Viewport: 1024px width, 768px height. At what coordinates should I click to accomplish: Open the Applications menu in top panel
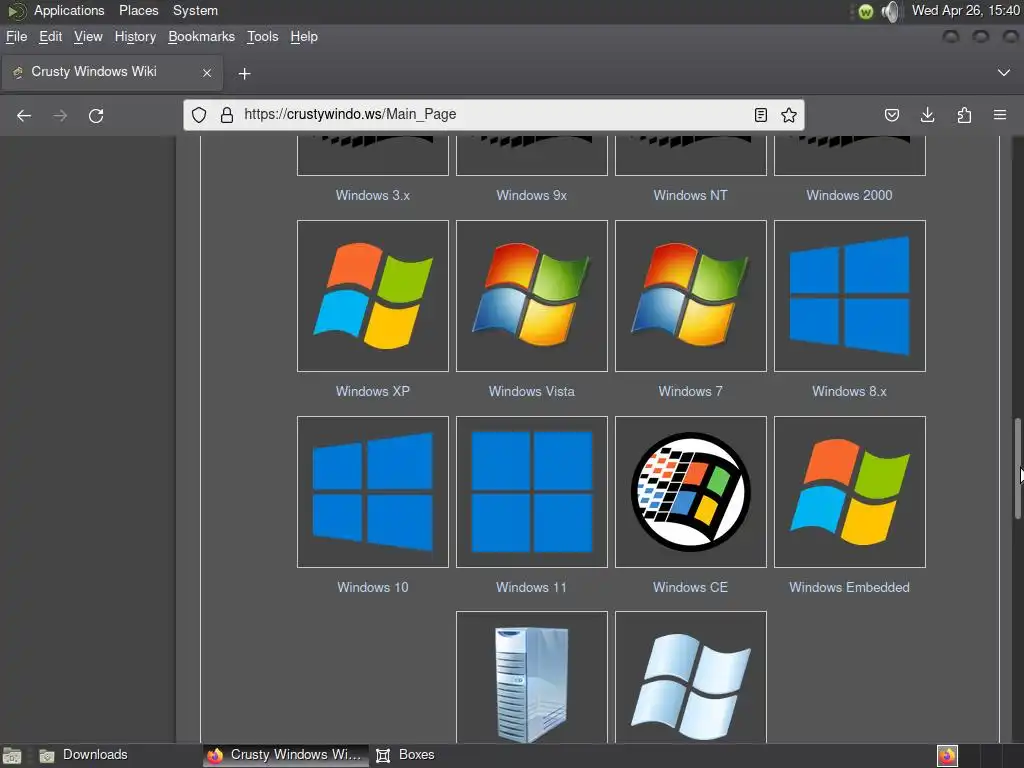69,10
